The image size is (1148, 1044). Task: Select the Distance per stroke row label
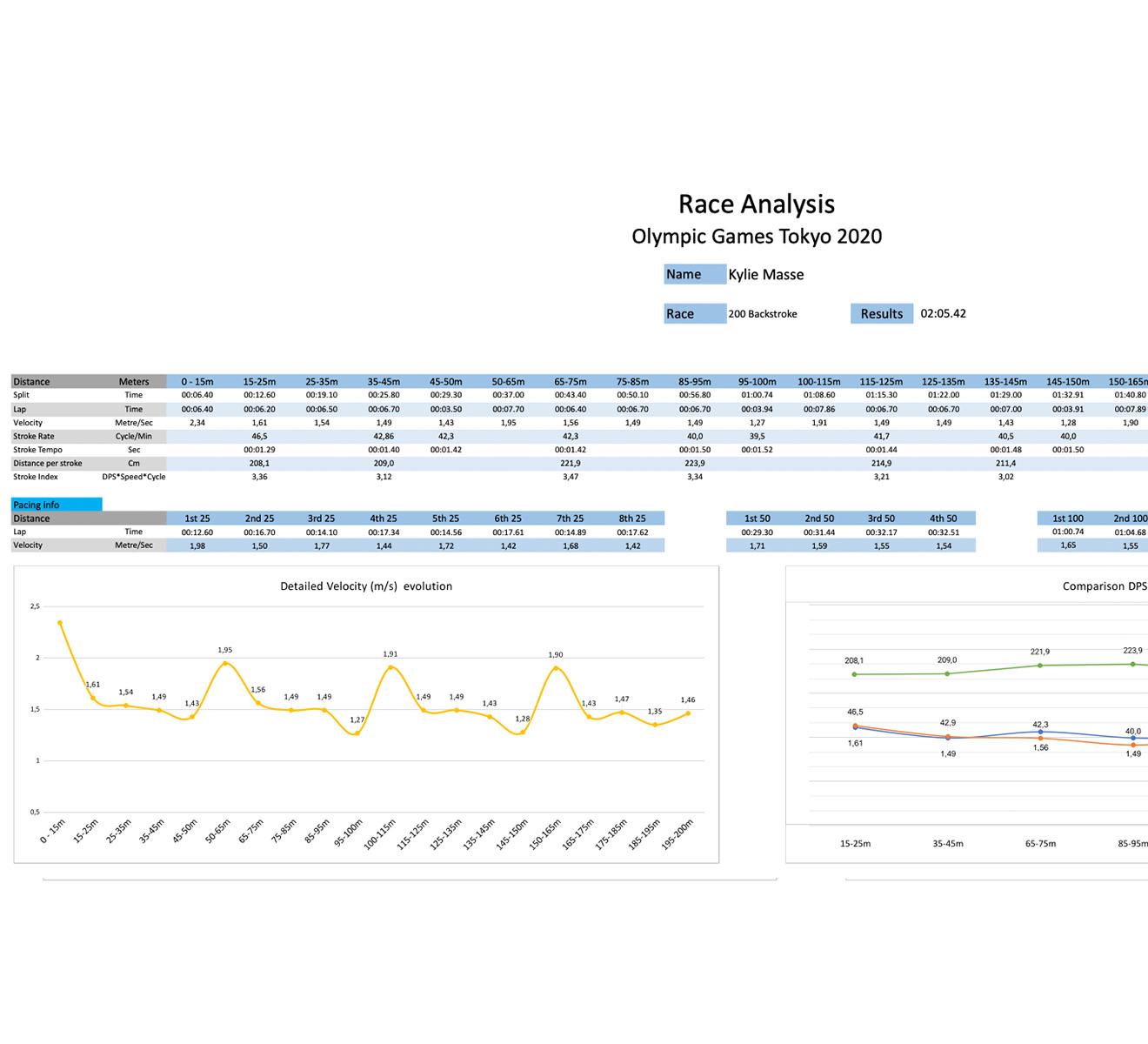pos(48,464)
